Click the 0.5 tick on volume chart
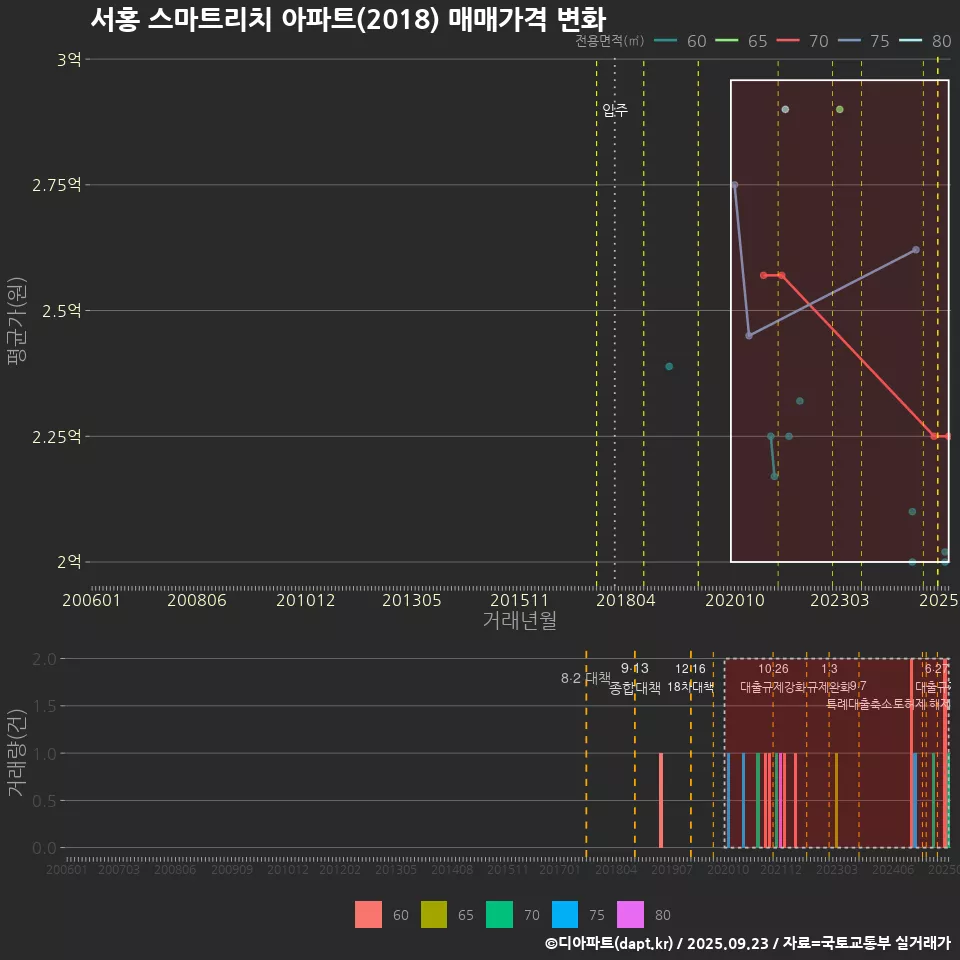 pos(44,801)
